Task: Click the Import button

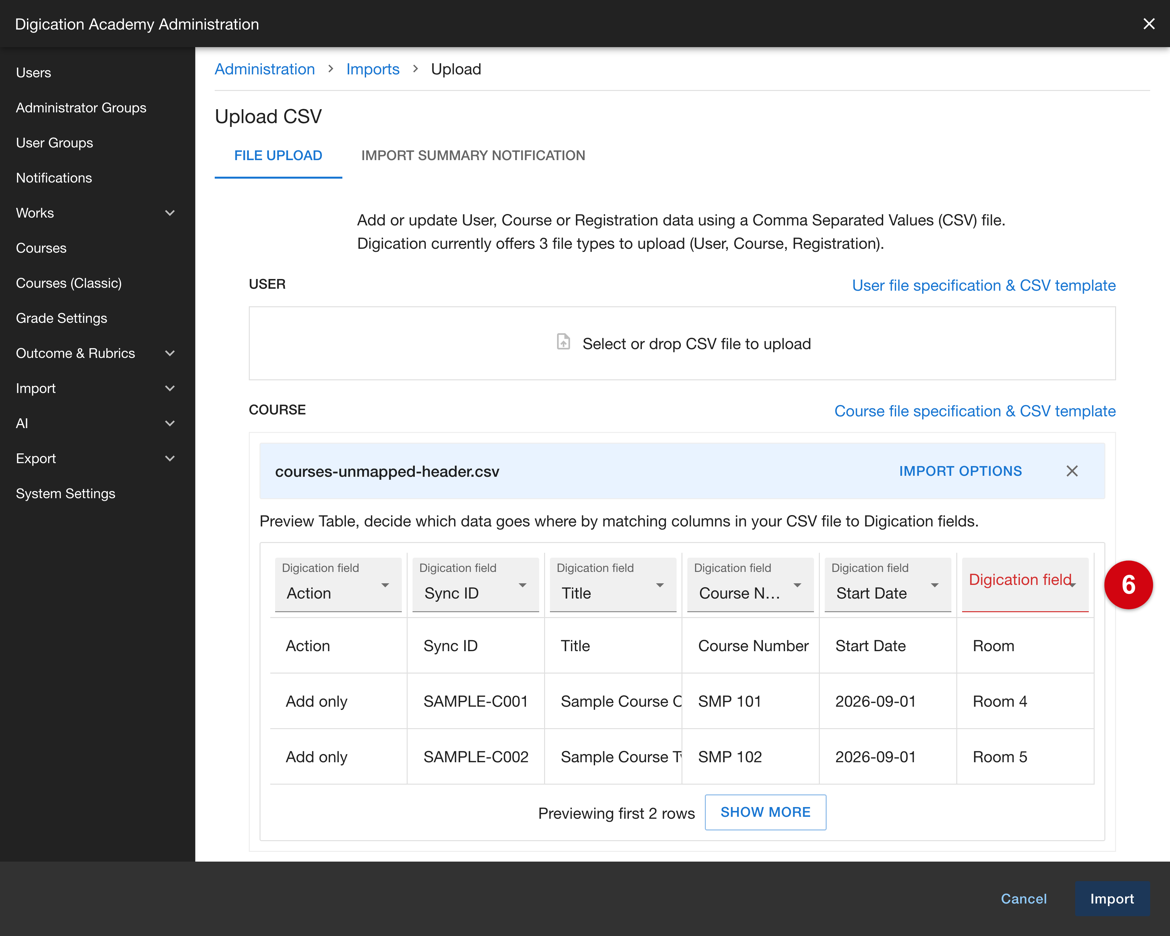Action: click(x=1112, y=899)
